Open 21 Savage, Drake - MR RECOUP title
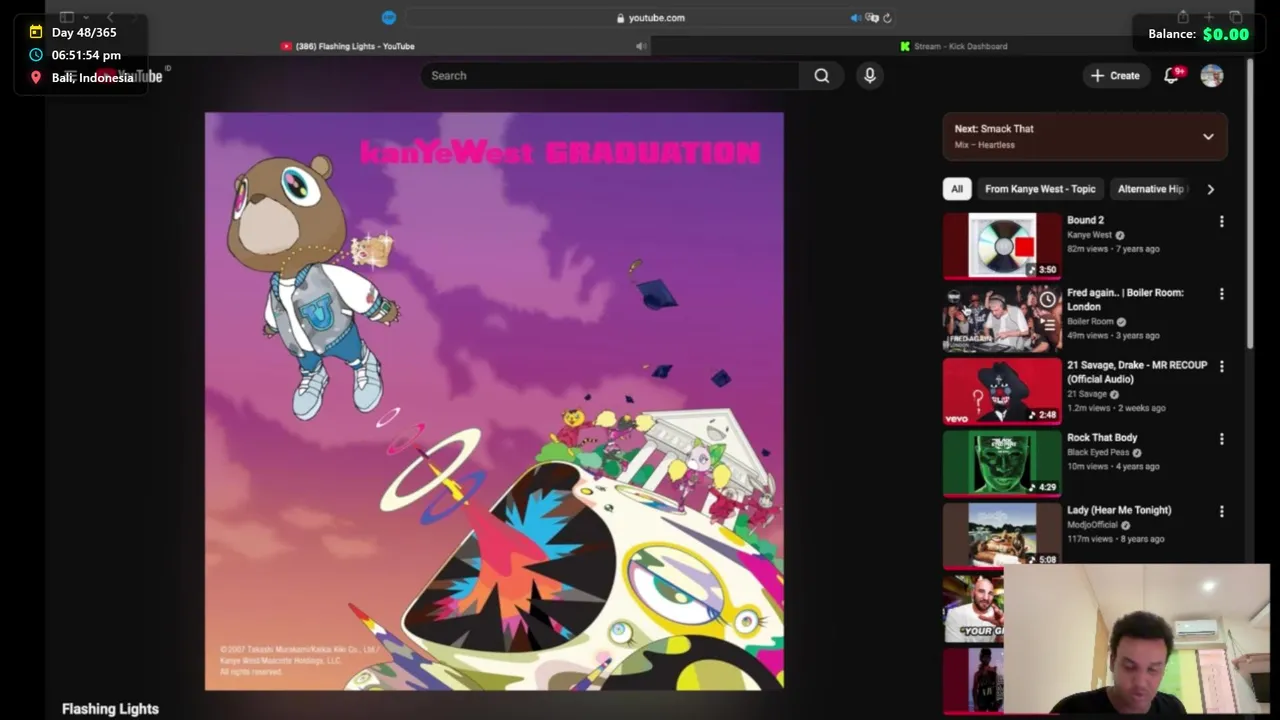The height and width of the screenshot is (720, 1280). (1137, 372)
